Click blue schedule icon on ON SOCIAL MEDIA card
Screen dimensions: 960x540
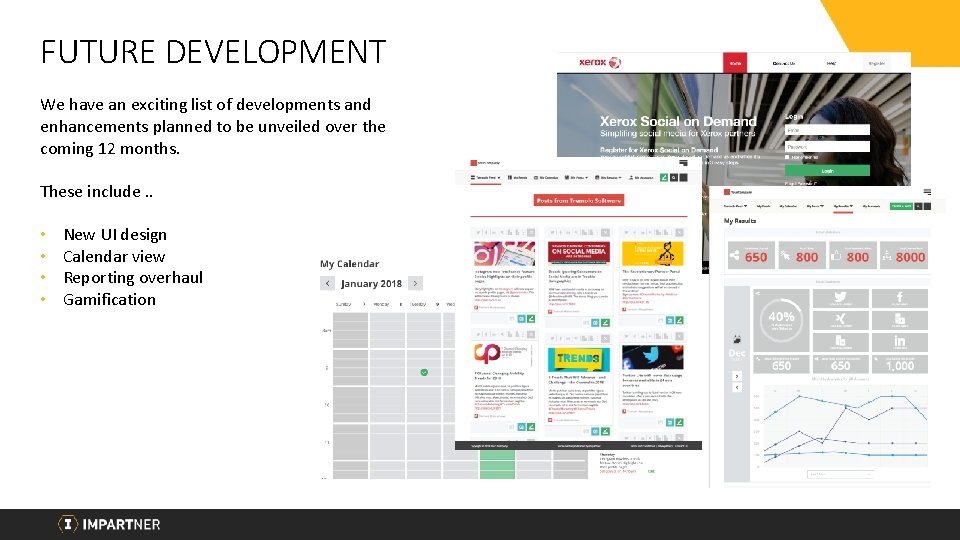tap(595, 323)
